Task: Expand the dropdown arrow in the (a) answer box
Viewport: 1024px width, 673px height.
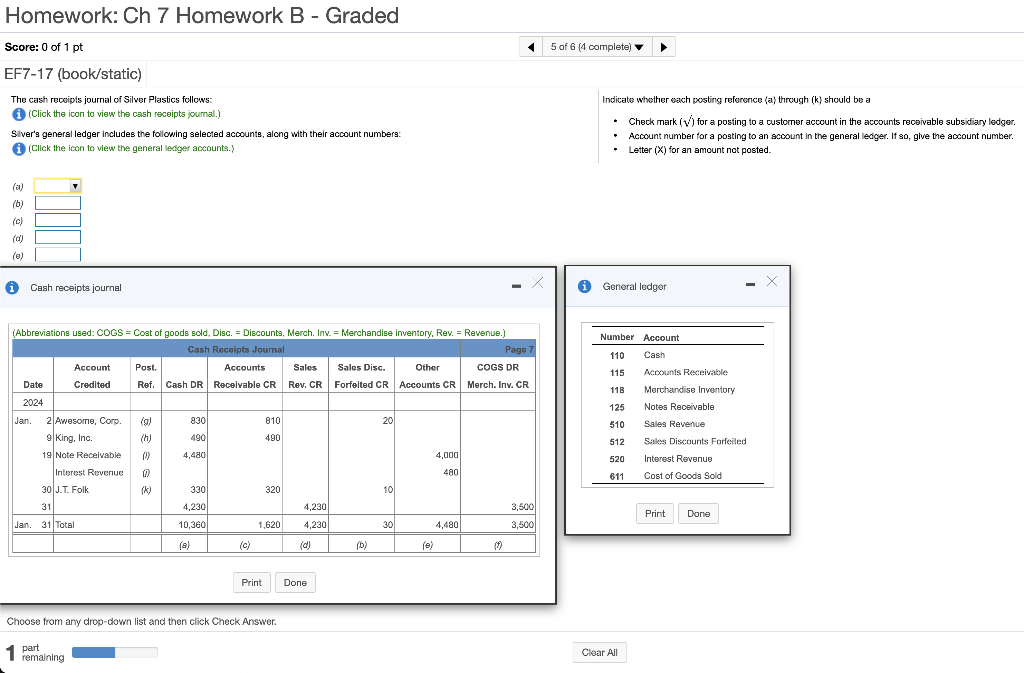Action: (x=74, y=185)
